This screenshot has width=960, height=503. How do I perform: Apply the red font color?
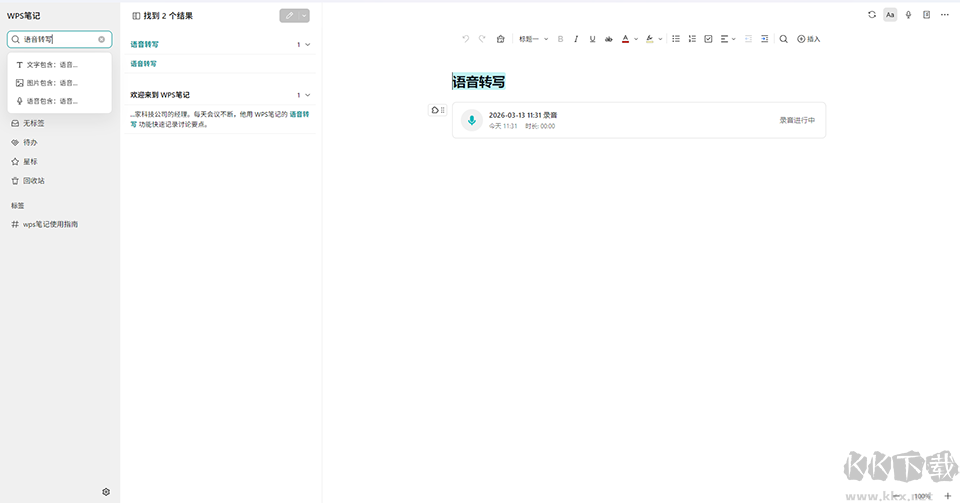pos(625,39)
